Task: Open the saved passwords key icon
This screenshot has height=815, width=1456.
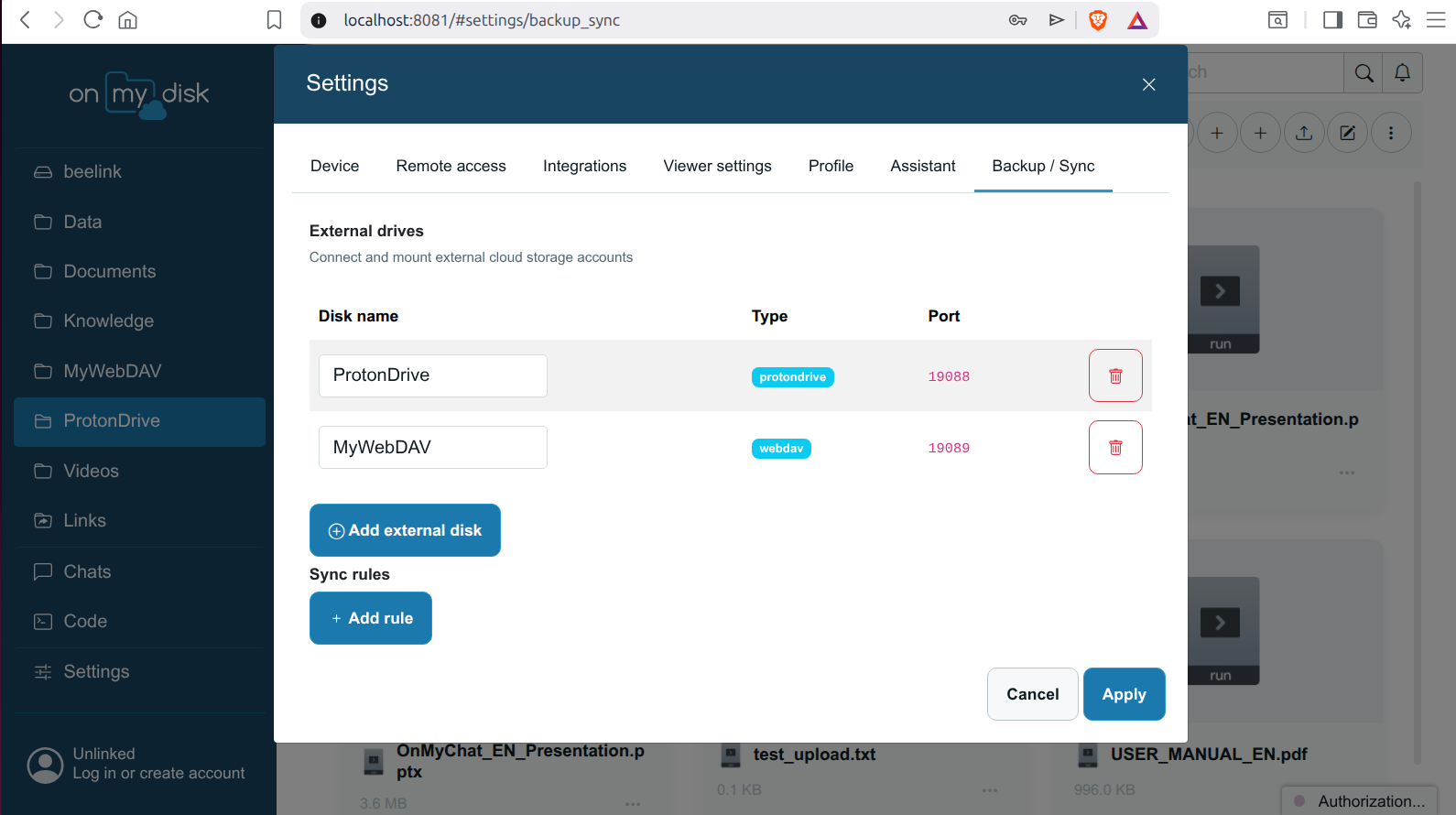Action: pyautogui.click(x=1017, y=20)
